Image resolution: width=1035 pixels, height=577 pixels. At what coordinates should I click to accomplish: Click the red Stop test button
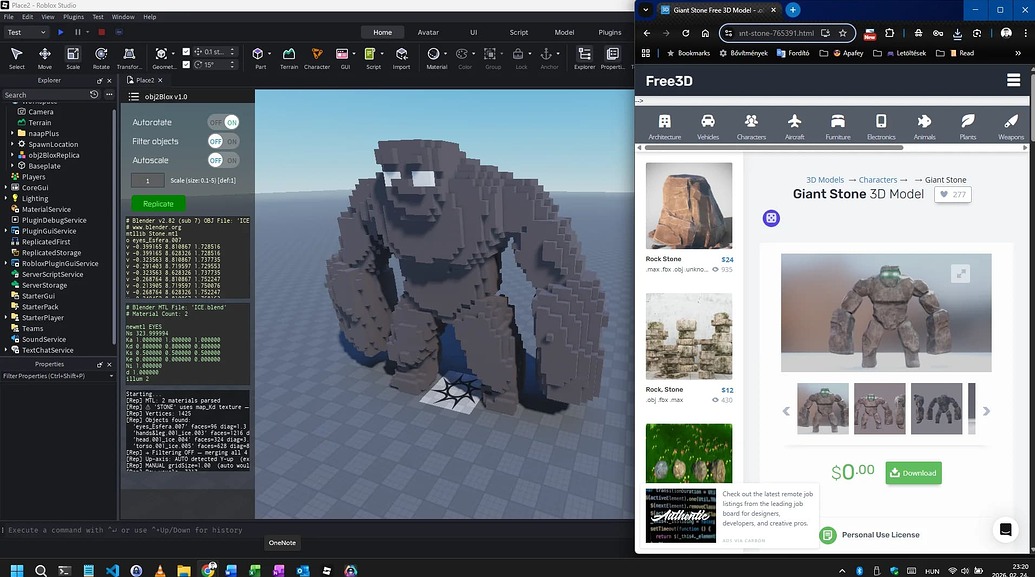(101, 32)
